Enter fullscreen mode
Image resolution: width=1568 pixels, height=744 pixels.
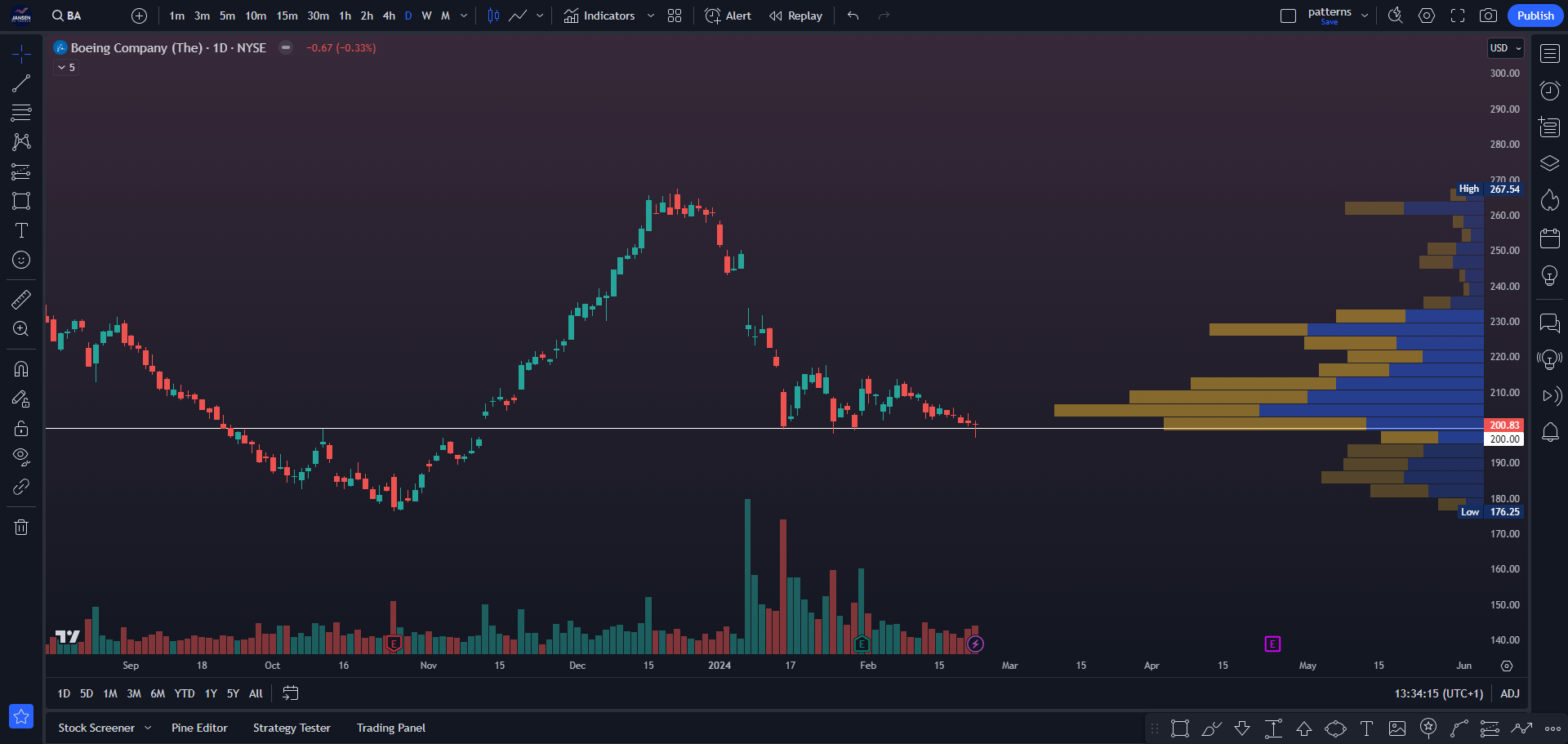[x=1458, y=16]
